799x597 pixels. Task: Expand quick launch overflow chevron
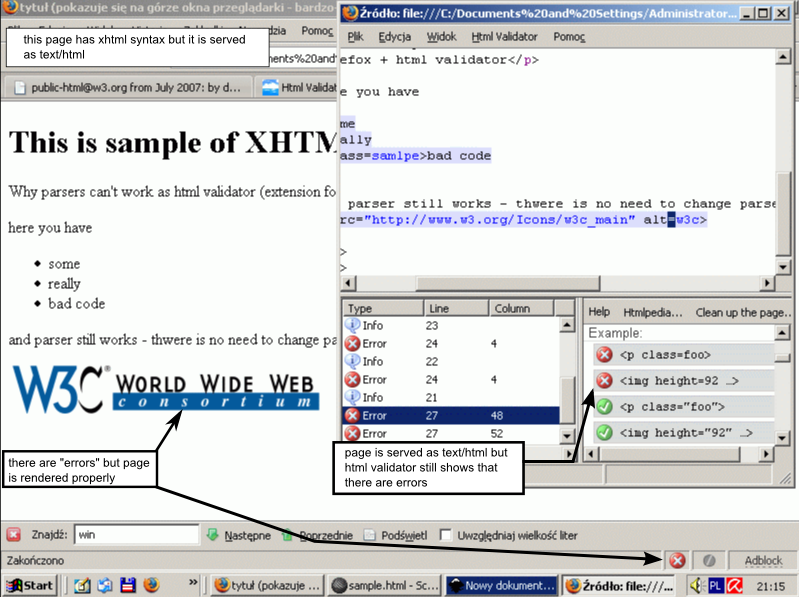click(x=193, y=582)
